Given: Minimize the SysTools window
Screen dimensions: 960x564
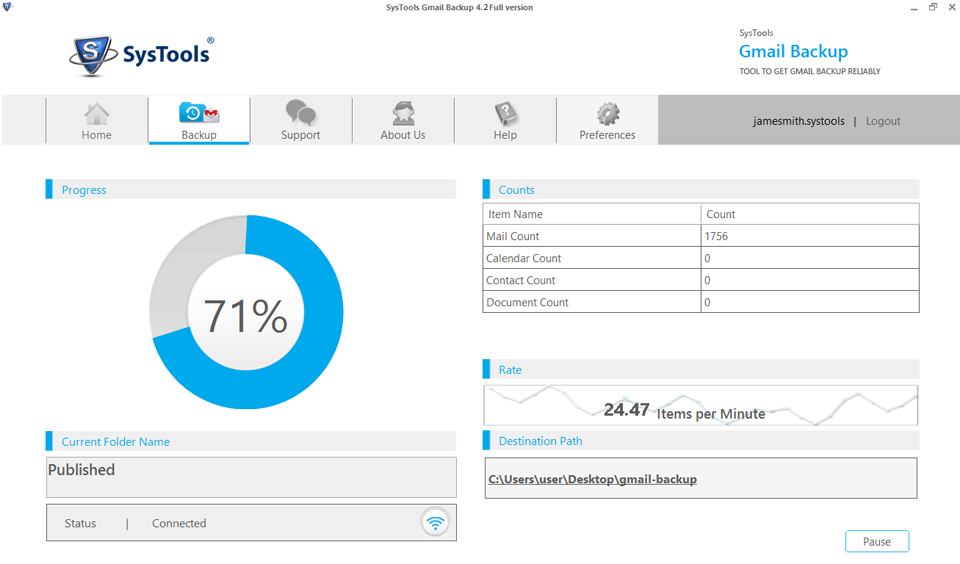Looking at the screenshot, I should [x=914, y=7].
